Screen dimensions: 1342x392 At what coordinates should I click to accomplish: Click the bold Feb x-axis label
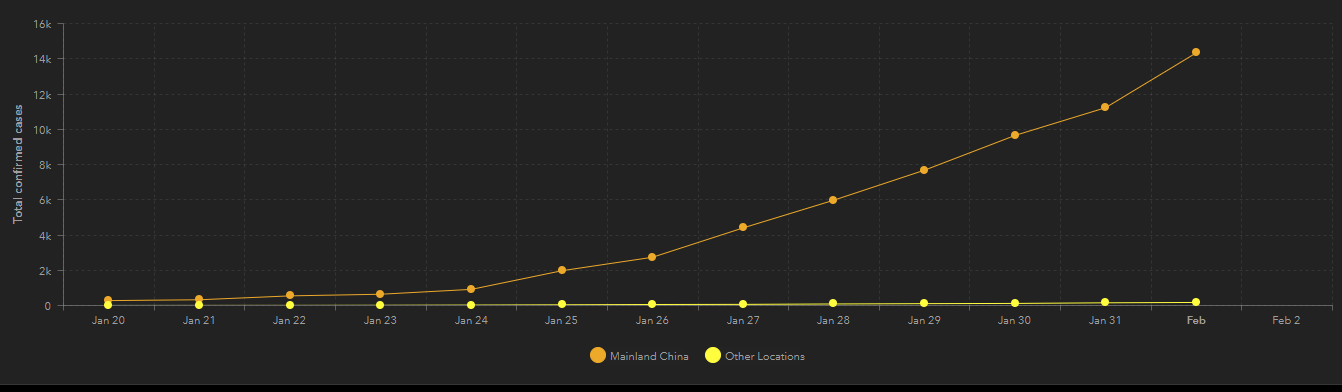click(1196, 321)
